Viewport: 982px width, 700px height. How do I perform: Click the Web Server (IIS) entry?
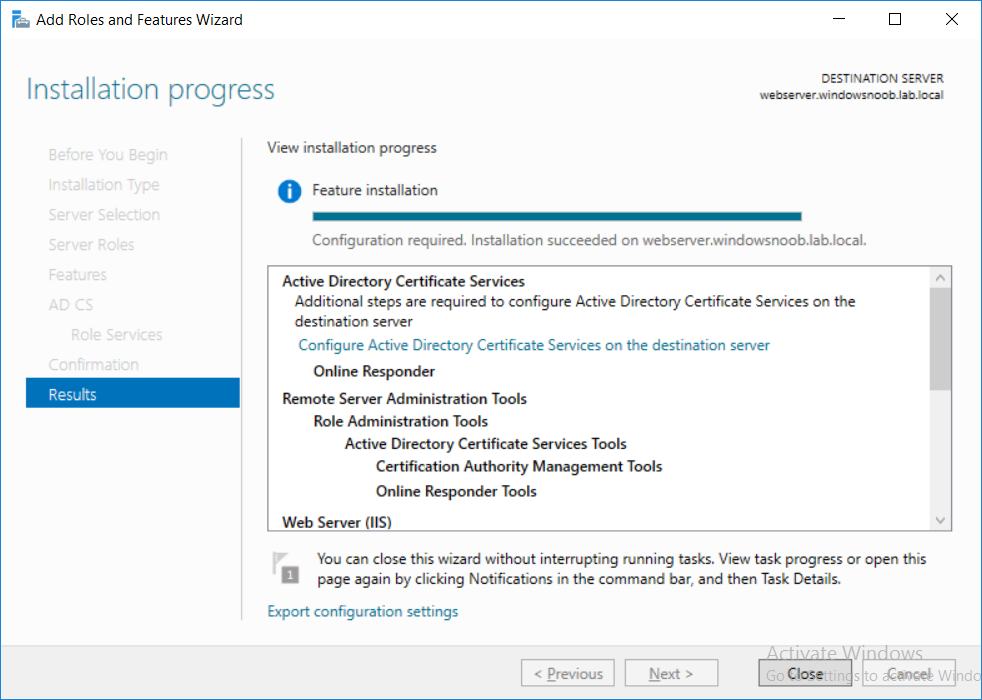(x=337, y=522)
